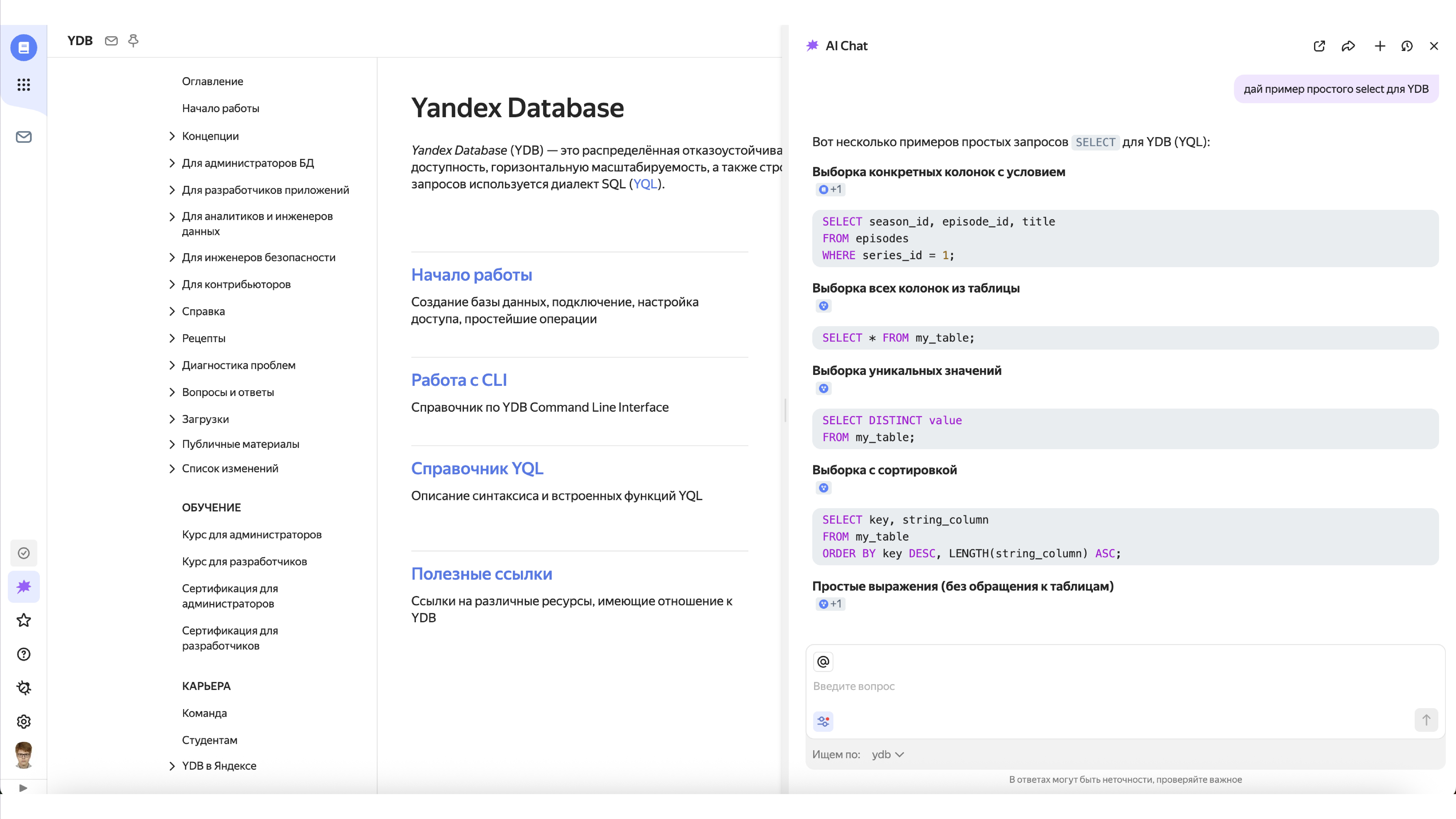Expand the 'Рецепты' section chevron
The width and height of the screenshot is (1456, 819).
pos(172,339)
